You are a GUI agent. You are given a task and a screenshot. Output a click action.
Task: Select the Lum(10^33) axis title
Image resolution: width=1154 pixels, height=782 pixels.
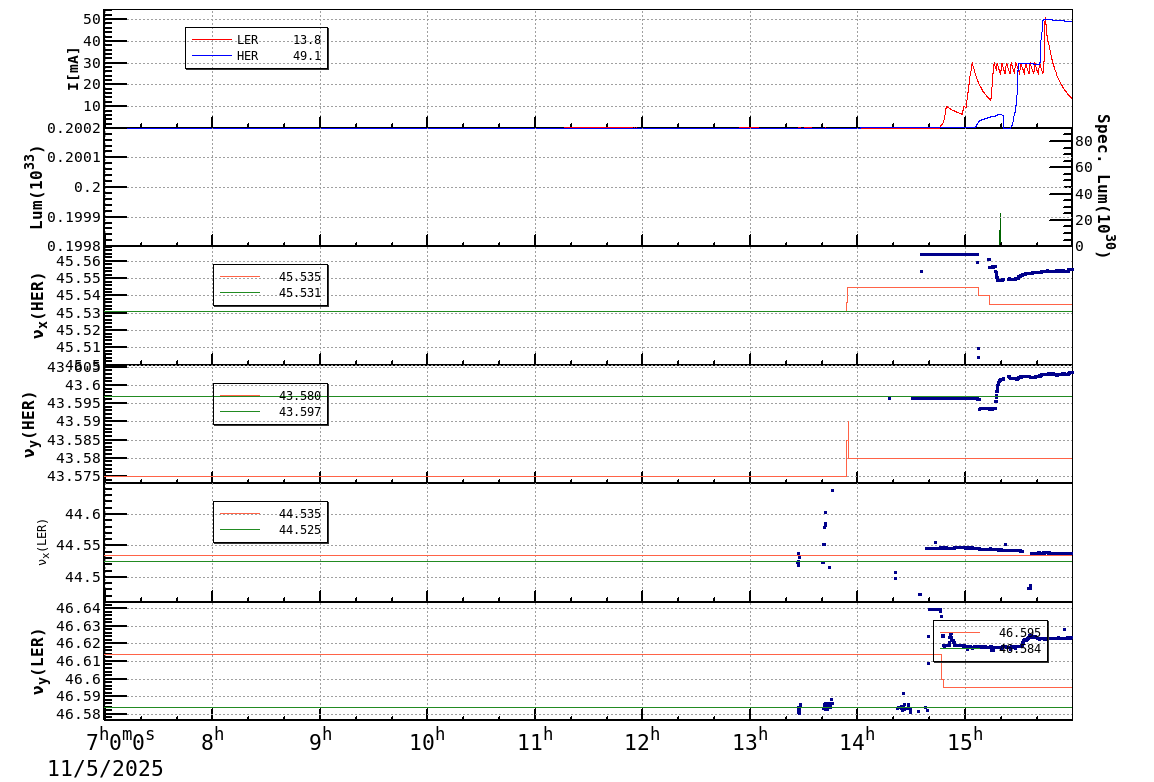tap(38, 187)
